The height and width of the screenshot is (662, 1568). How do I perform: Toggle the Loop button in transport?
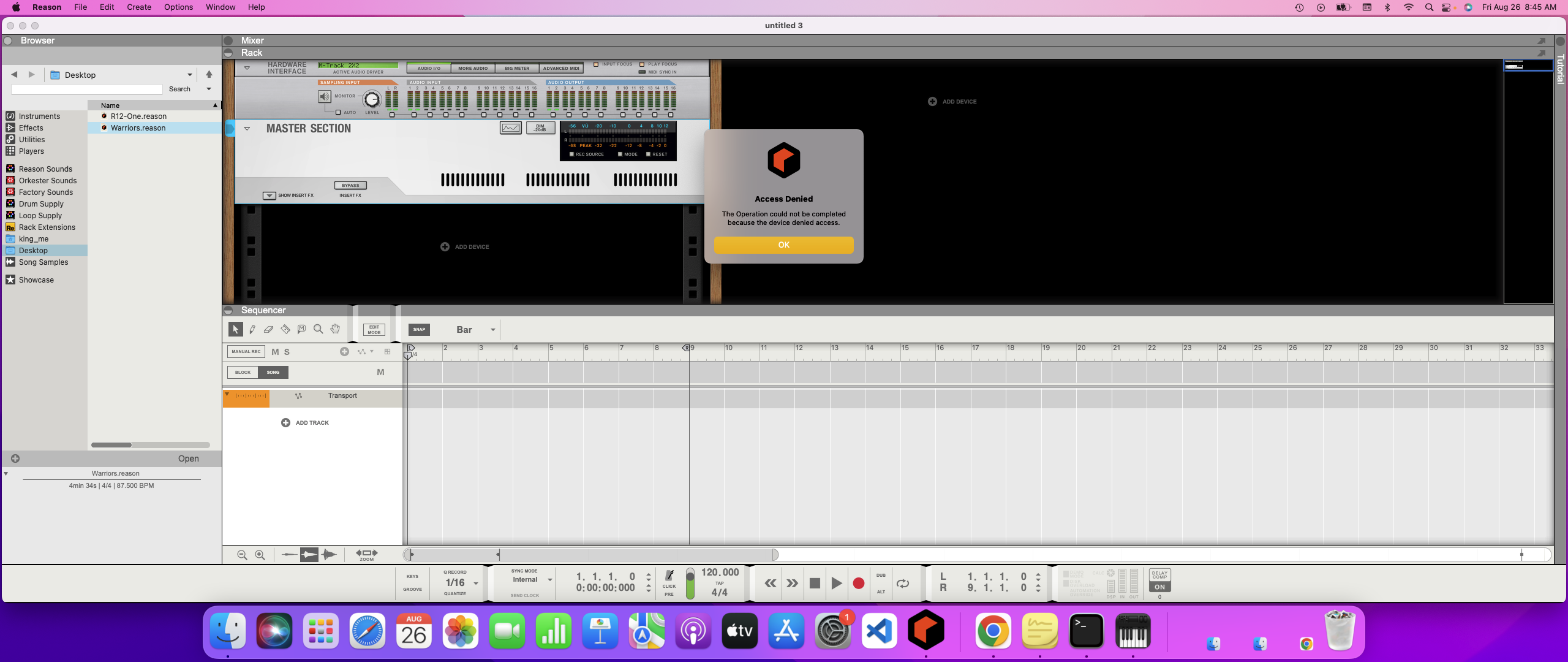(x=903, y=584)
